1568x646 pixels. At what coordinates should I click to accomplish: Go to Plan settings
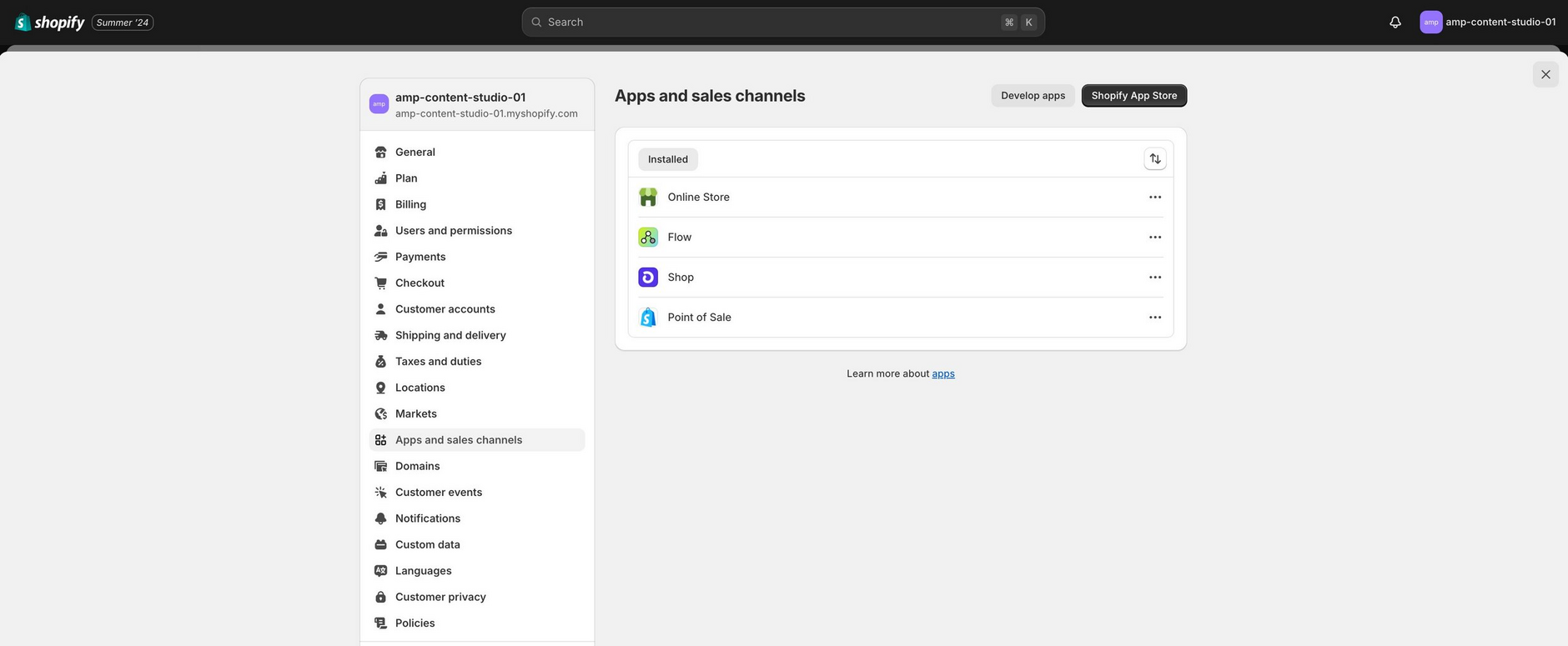(x=477, y=178)
